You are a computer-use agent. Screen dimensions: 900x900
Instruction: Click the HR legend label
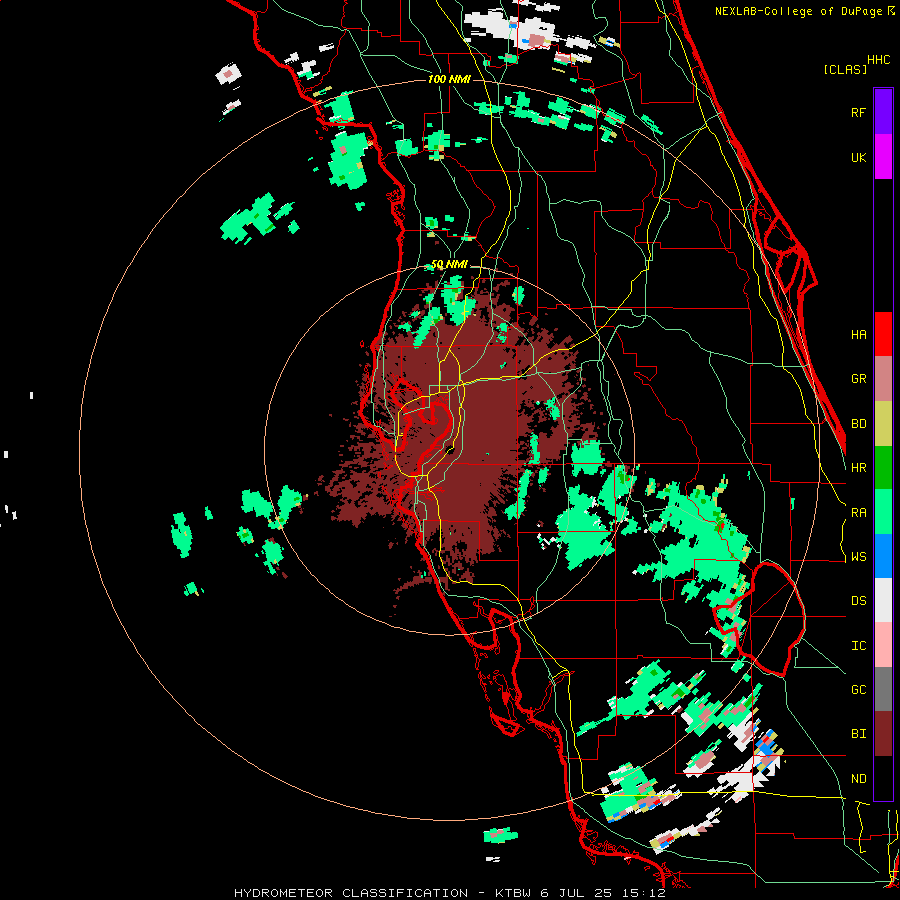coord(858,468)
